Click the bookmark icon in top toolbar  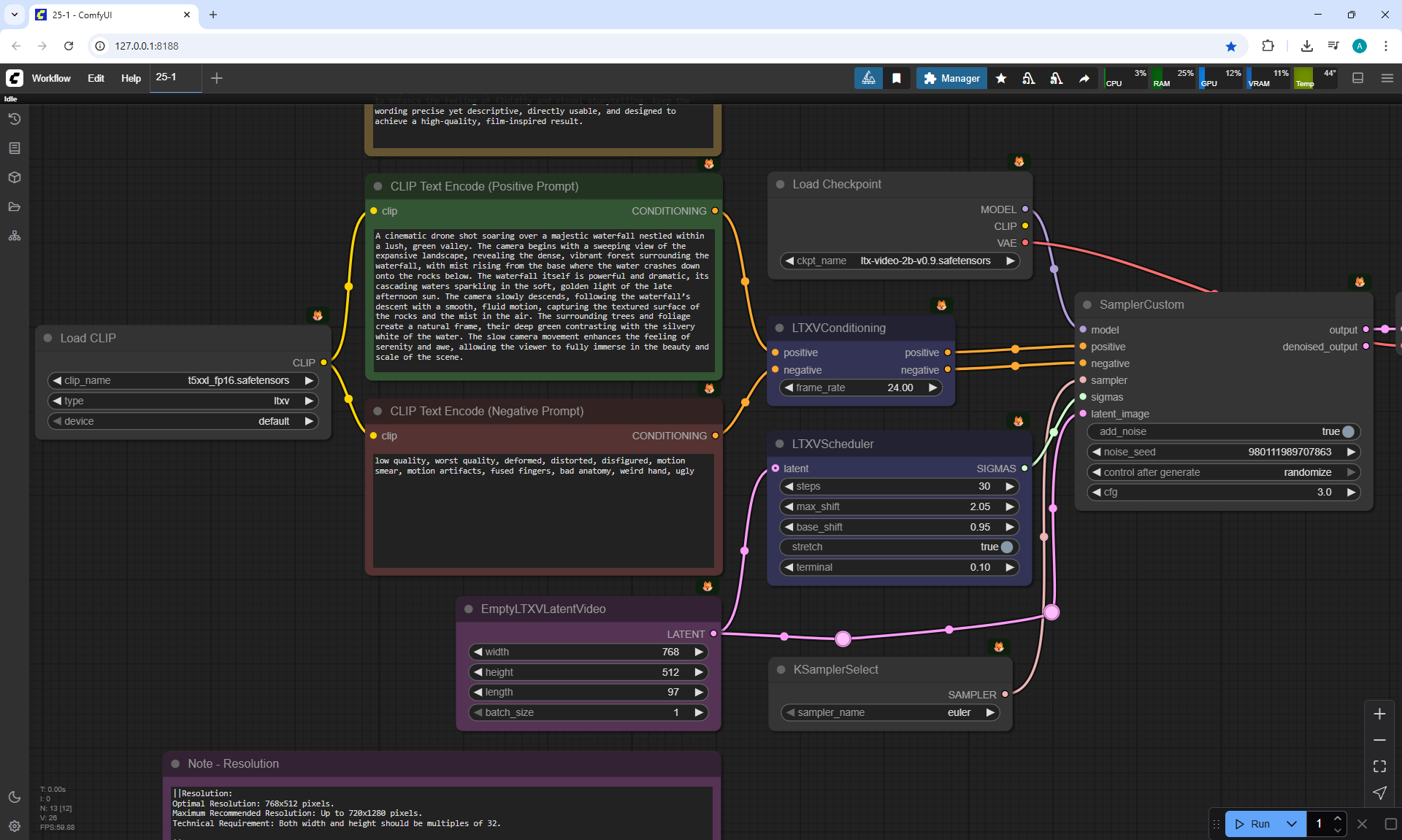pyautogui.click(x=897, y=78)
